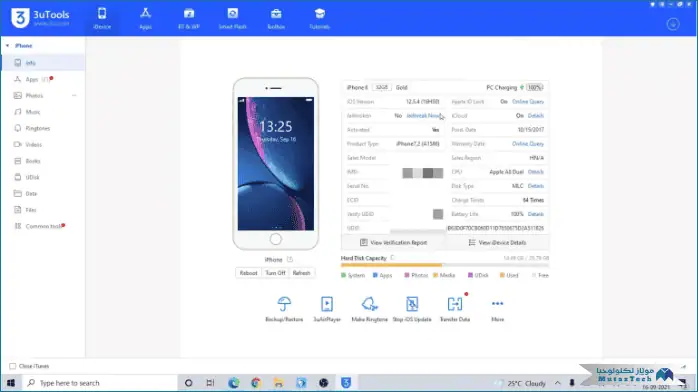Click the UDisk purple legend swatch
Image resolution: width=698 pixels, height=392 pixels.
(x=470, y=275)
